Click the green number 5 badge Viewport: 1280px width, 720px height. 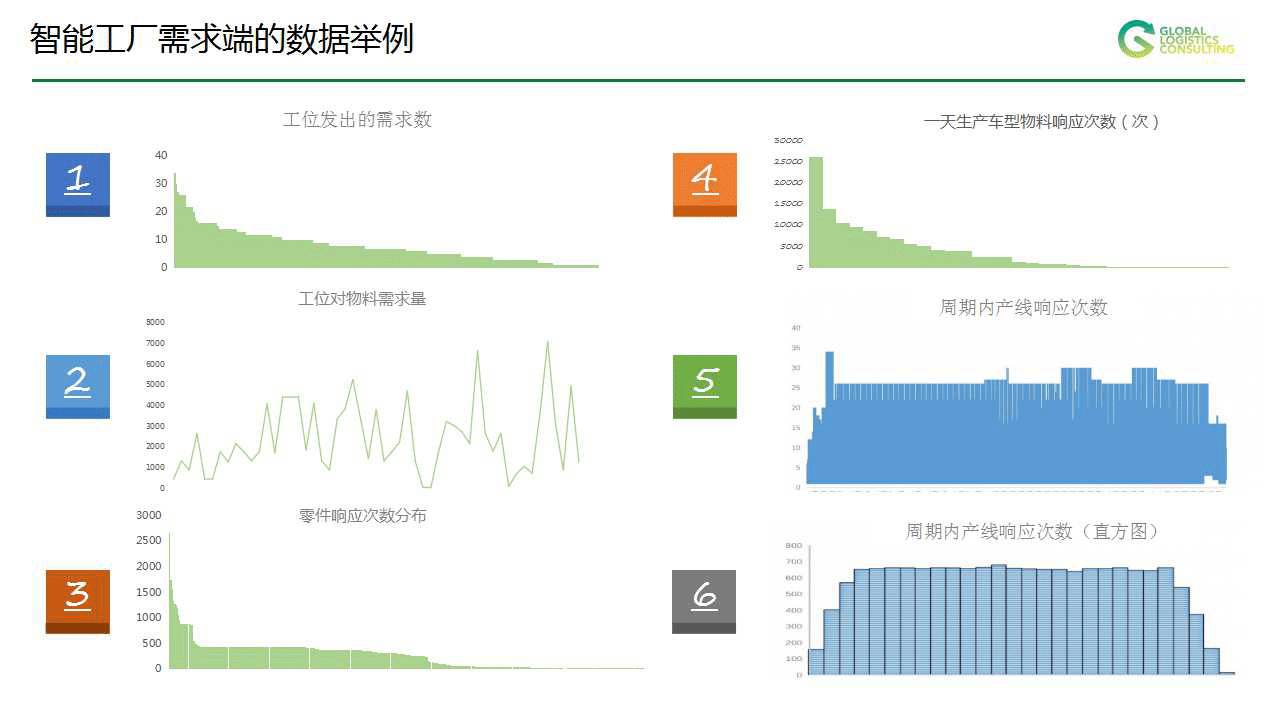click(705, 386)
